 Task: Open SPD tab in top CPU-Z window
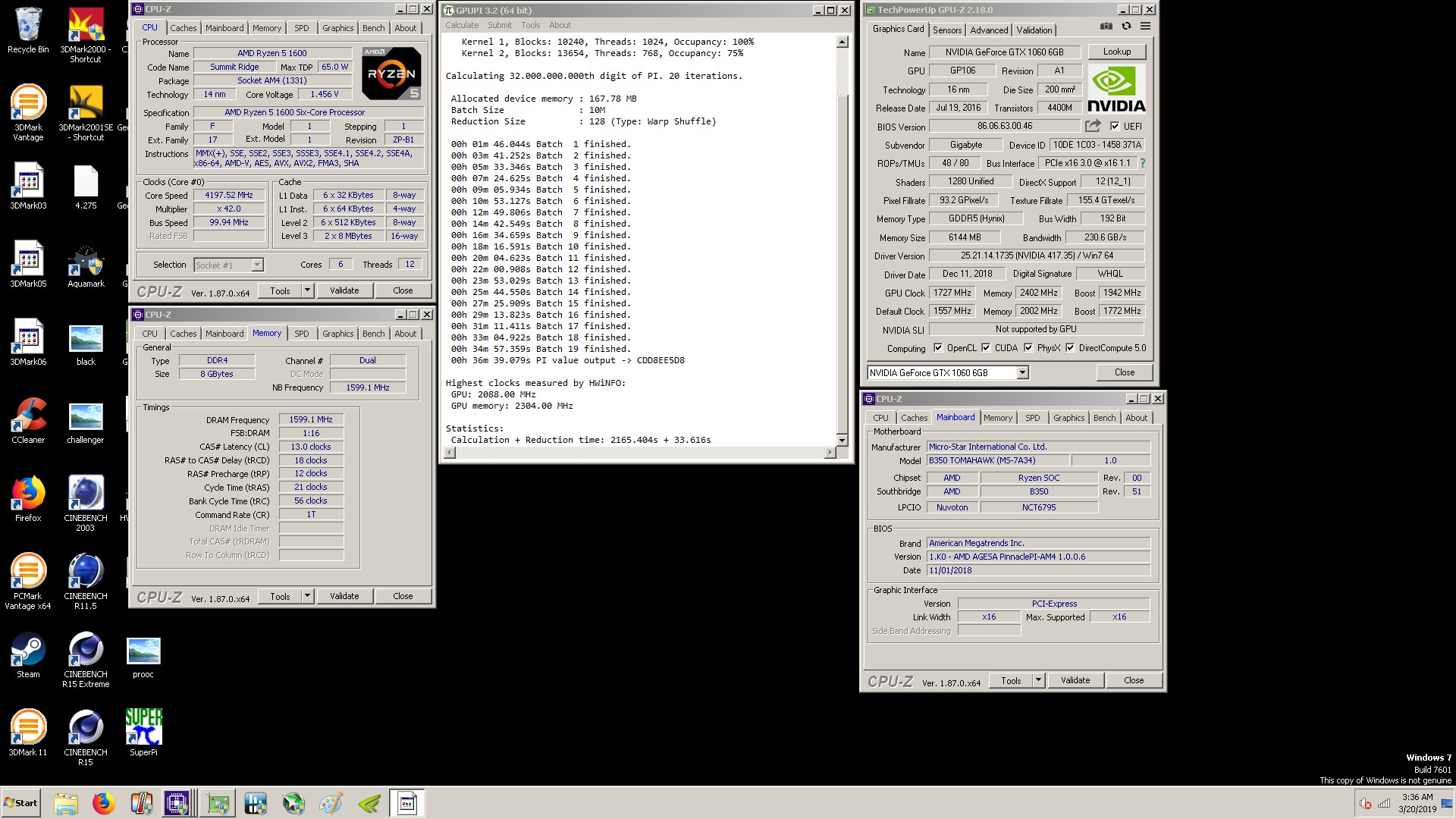click(302, 28)
